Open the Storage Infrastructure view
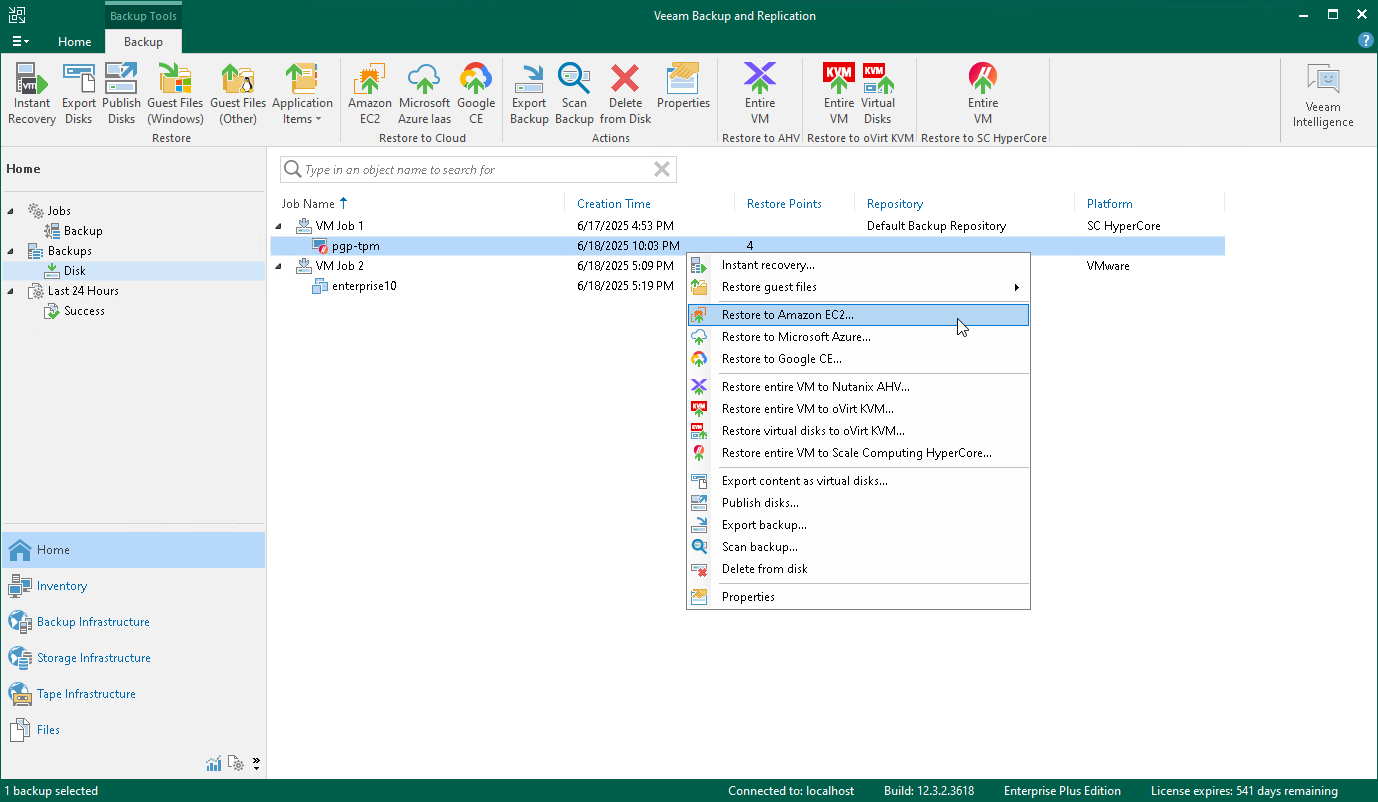The height and width of the screenshot is (802, 1378). [x=133, y=658]
